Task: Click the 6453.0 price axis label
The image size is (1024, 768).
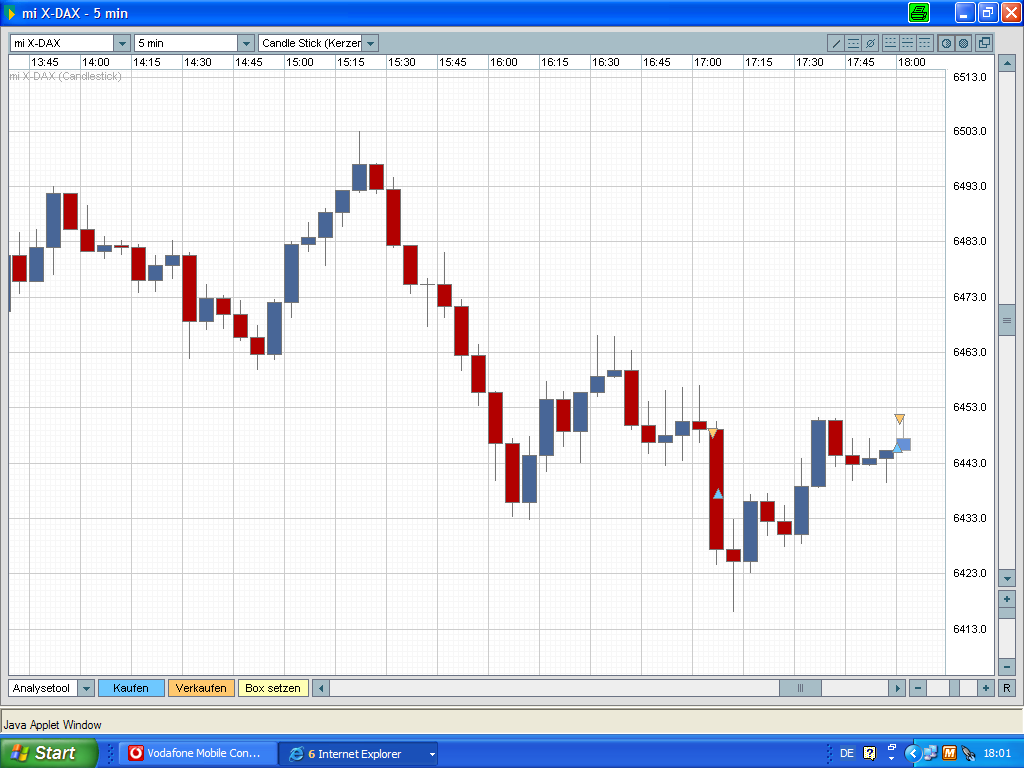Action: [969, 408]
